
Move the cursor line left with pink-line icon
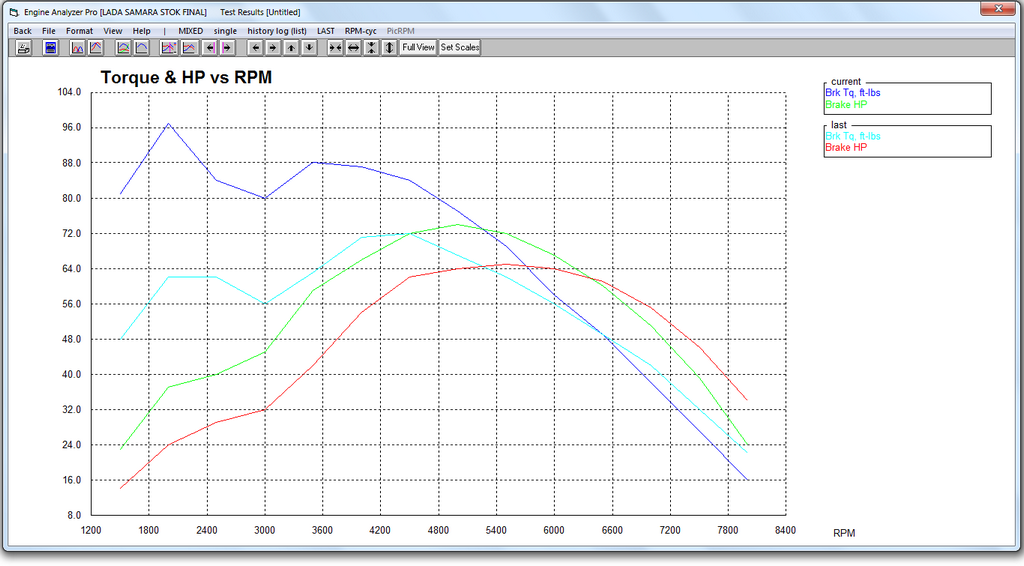click(210, 47)
